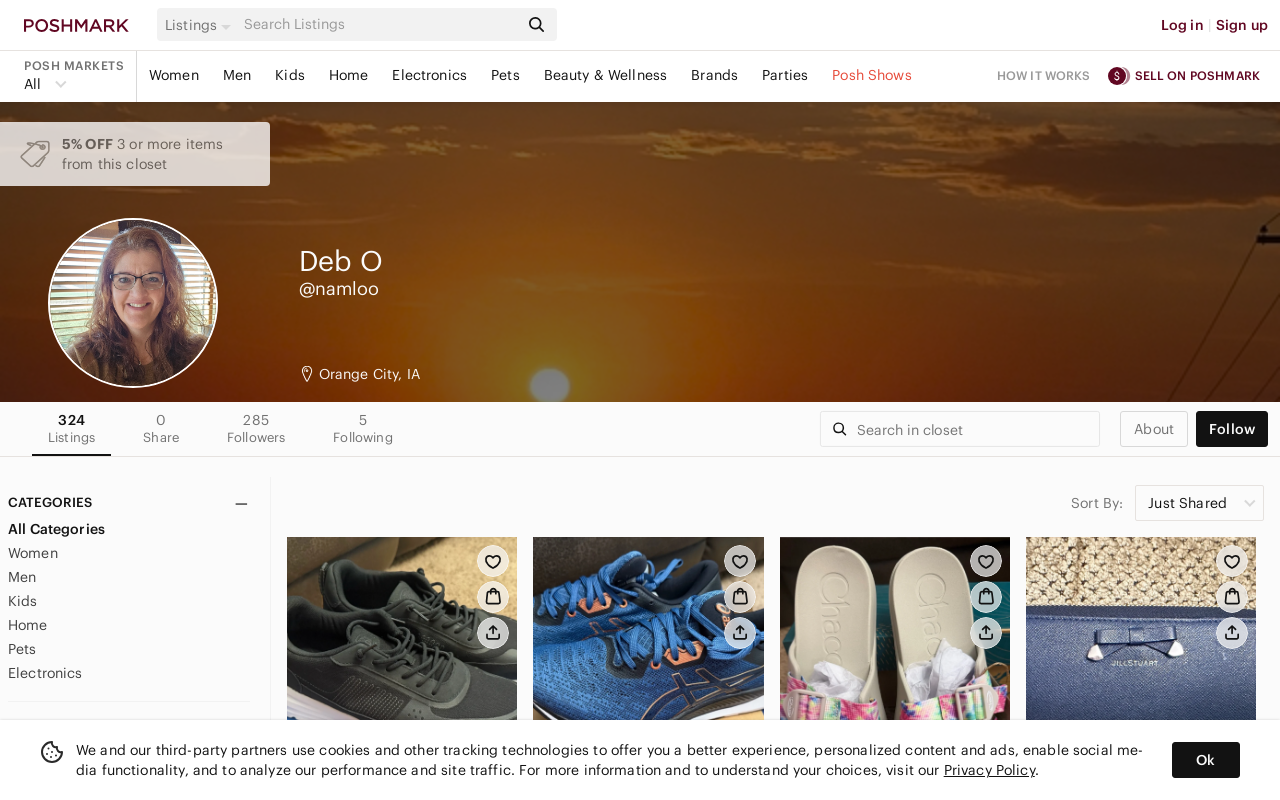Like the black sneakers listing

coord(493,561)
